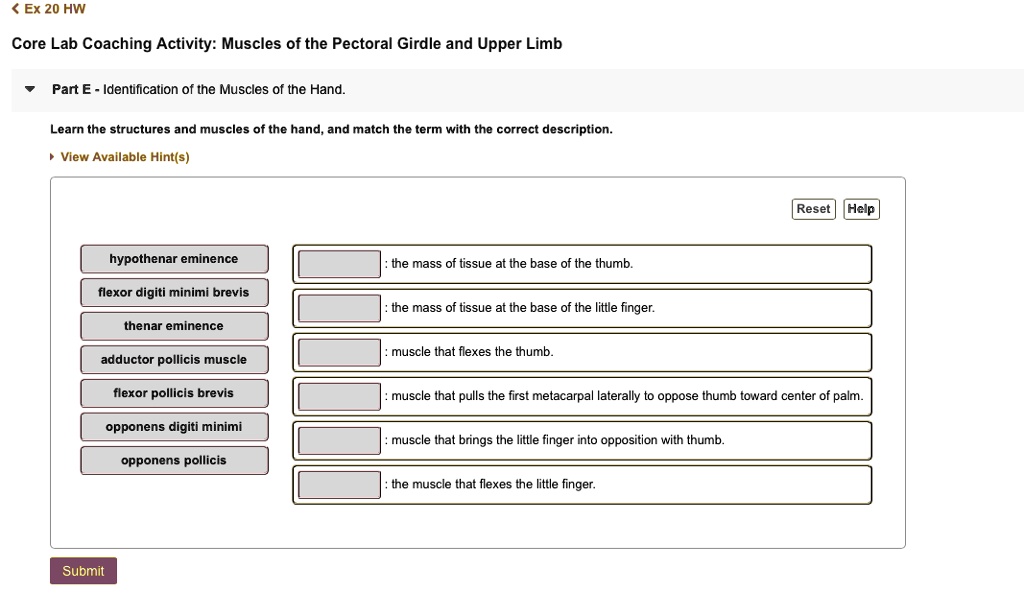Select the thenar eminence term tile
The height and width of the screenshot is (615, 1024).
[174, 325]
